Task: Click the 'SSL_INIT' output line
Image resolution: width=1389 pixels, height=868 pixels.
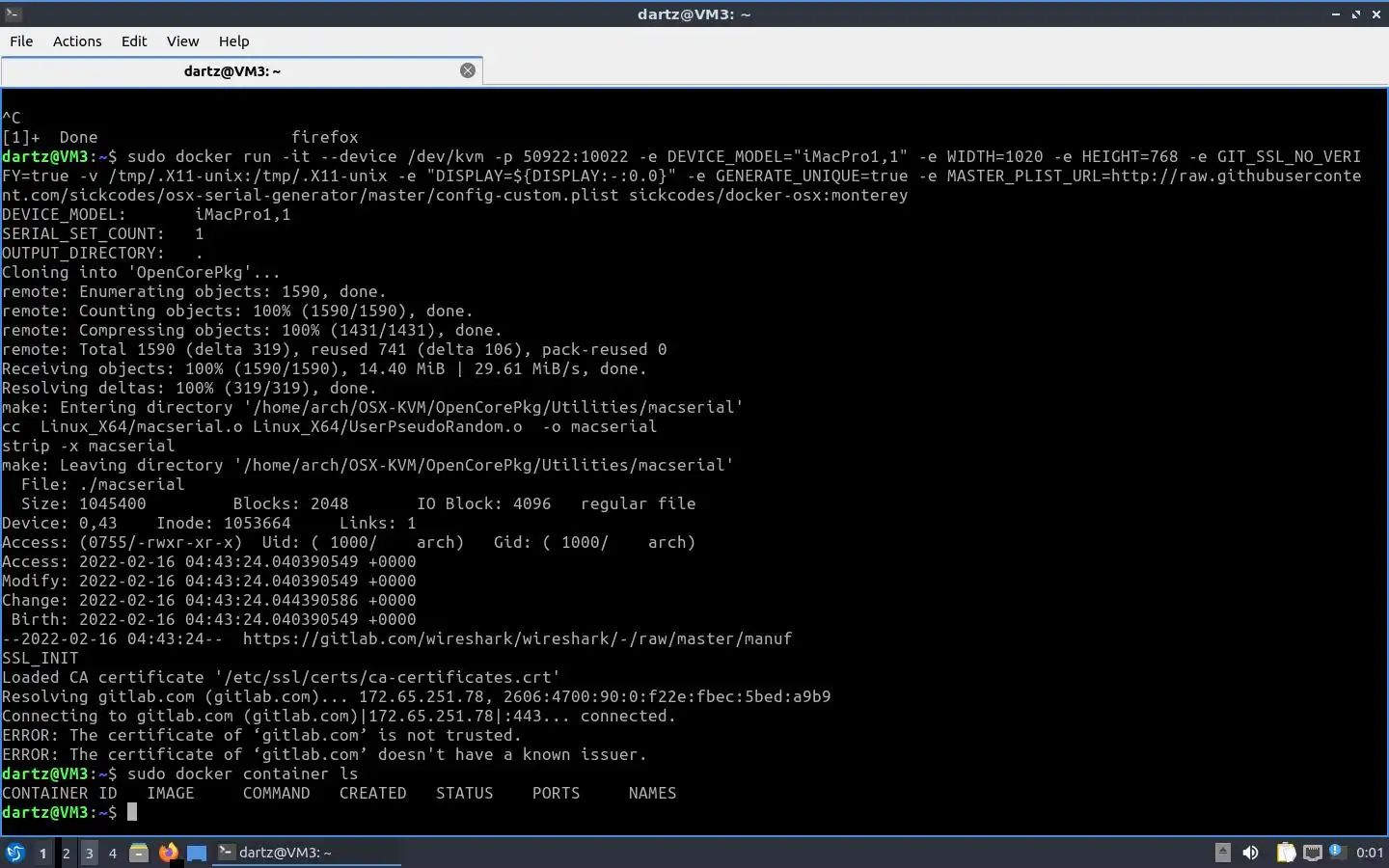Action: 41,658
